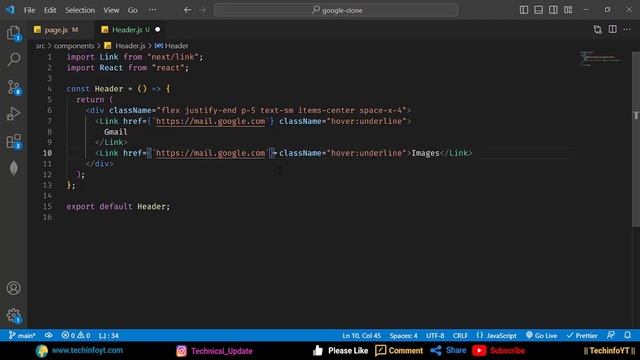Open the Go menu

tap(133, 10)
